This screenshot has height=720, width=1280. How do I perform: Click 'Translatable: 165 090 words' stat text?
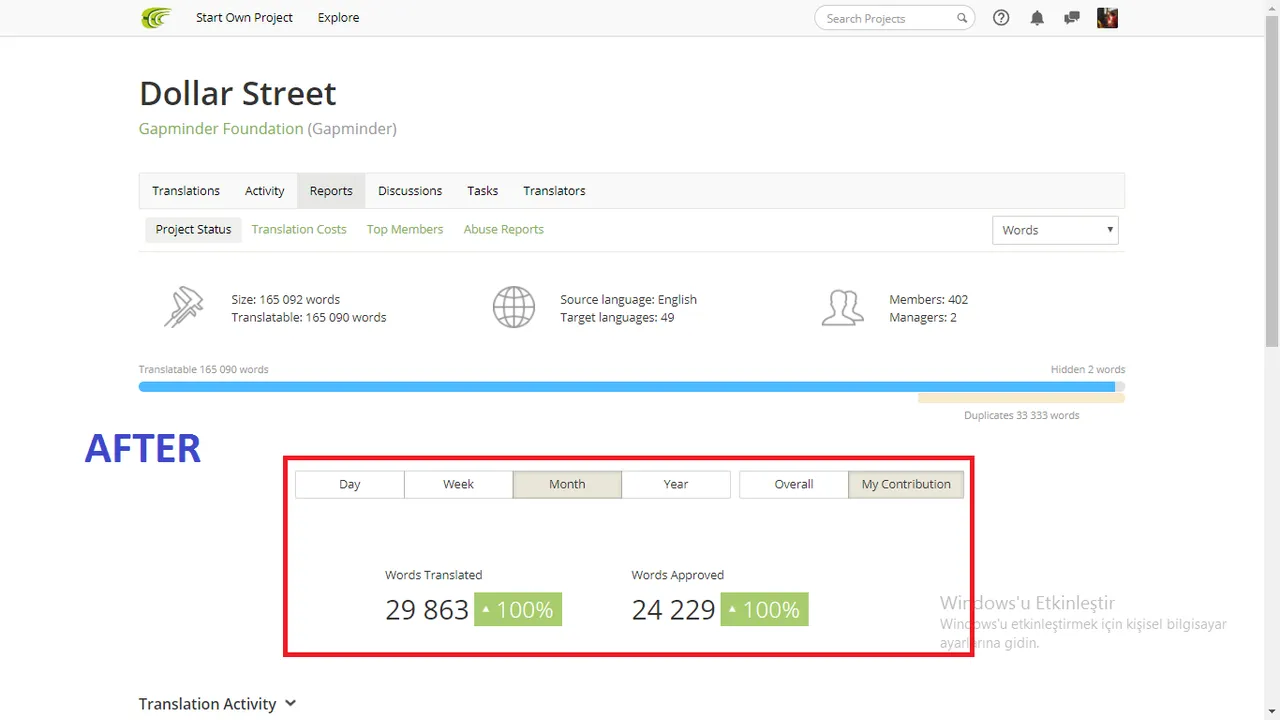(x=309, y=318)
